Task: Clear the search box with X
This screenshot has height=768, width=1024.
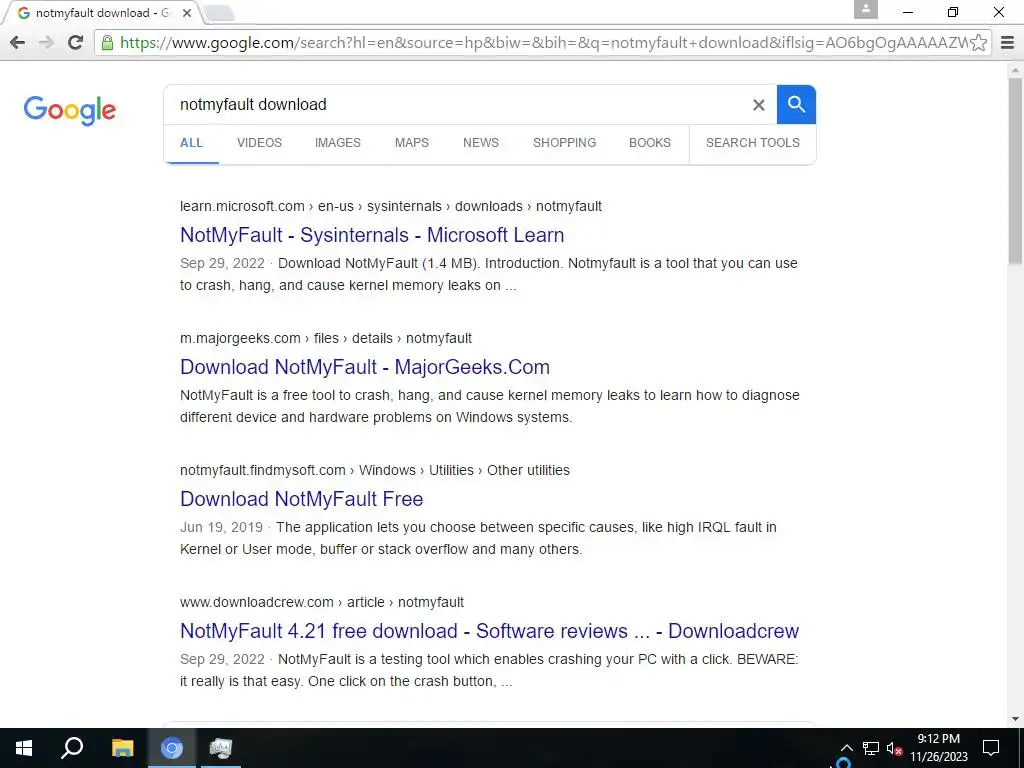Action: (758, 104)
